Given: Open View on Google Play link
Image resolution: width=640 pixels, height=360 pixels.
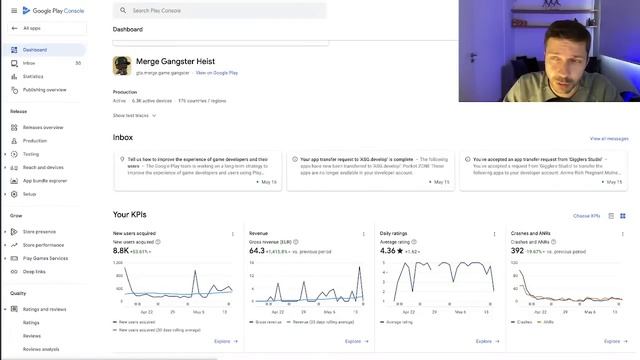Looking at the screenshot, I should (x=217, y=73).
